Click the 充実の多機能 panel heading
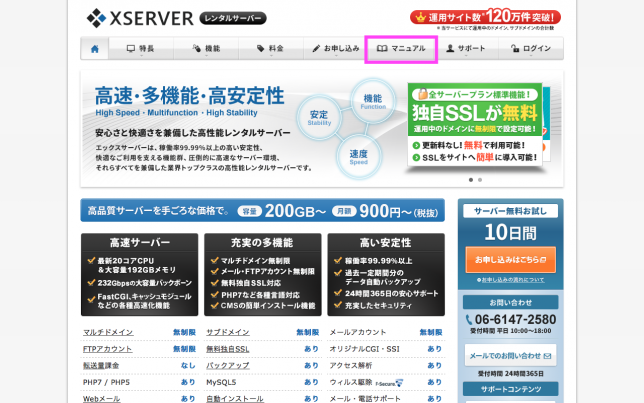Image resolution: width=644 pixels, height=403 pixels. (262, 243)
